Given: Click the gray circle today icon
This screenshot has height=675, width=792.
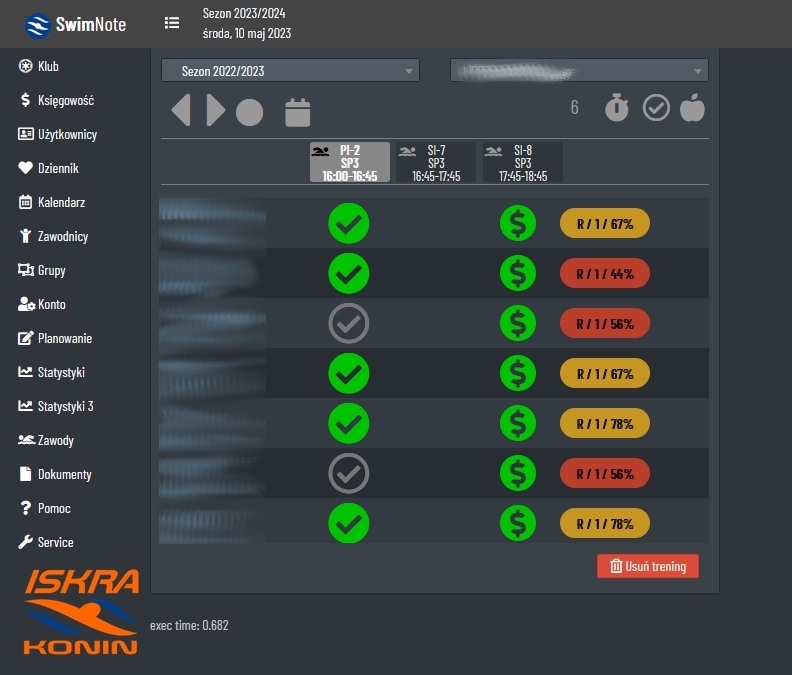Looking at the screenshot, I should [249, 112].
